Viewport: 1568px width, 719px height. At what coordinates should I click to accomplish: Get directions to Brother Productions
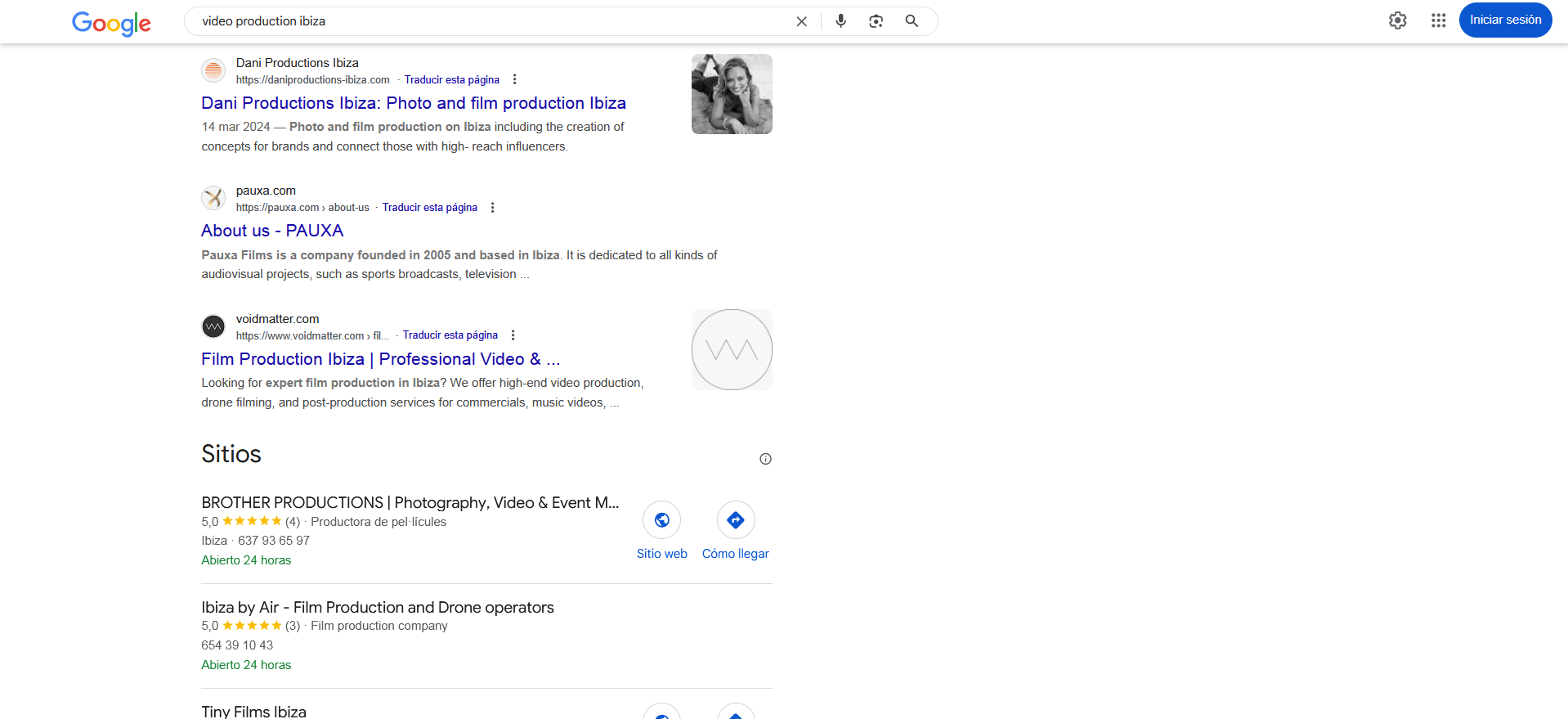735,520
